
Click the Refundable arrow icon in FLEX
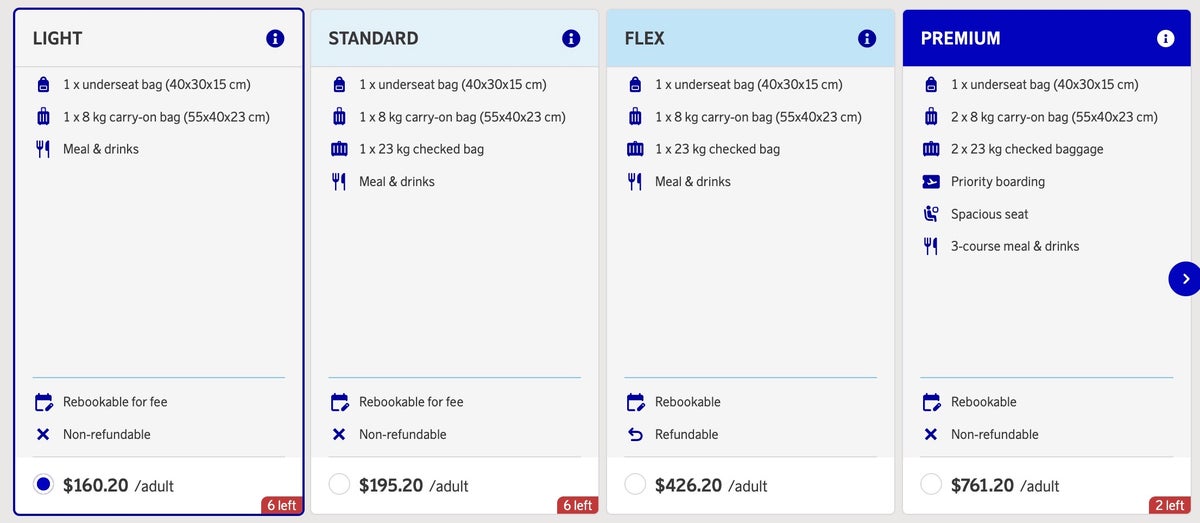(635, 434)
